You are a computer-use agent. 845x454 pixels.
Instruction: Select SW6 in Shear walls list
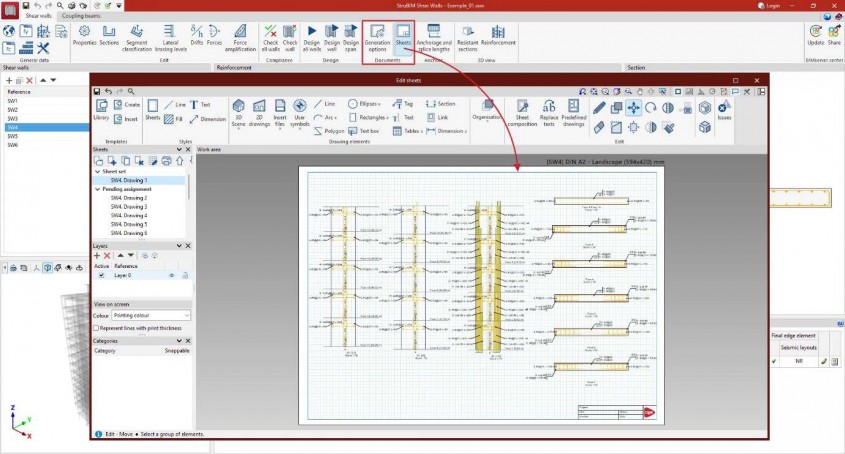pyautogui.click(x=12, y=145)
